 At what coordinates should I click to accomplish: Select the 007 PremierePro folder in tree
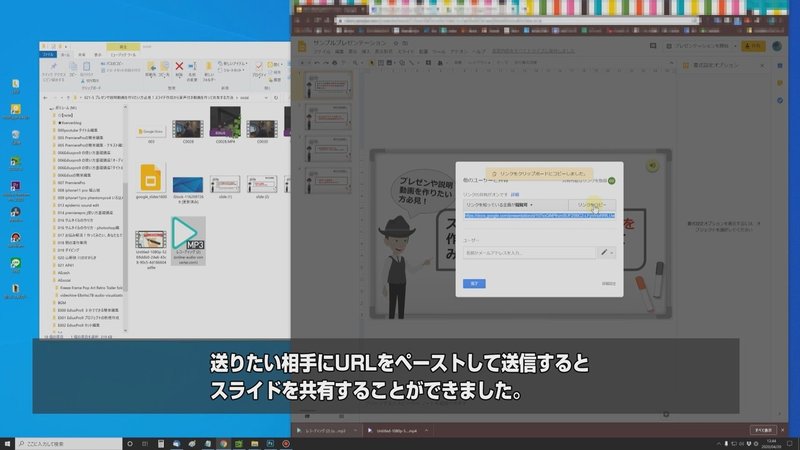tap(71, 183)
